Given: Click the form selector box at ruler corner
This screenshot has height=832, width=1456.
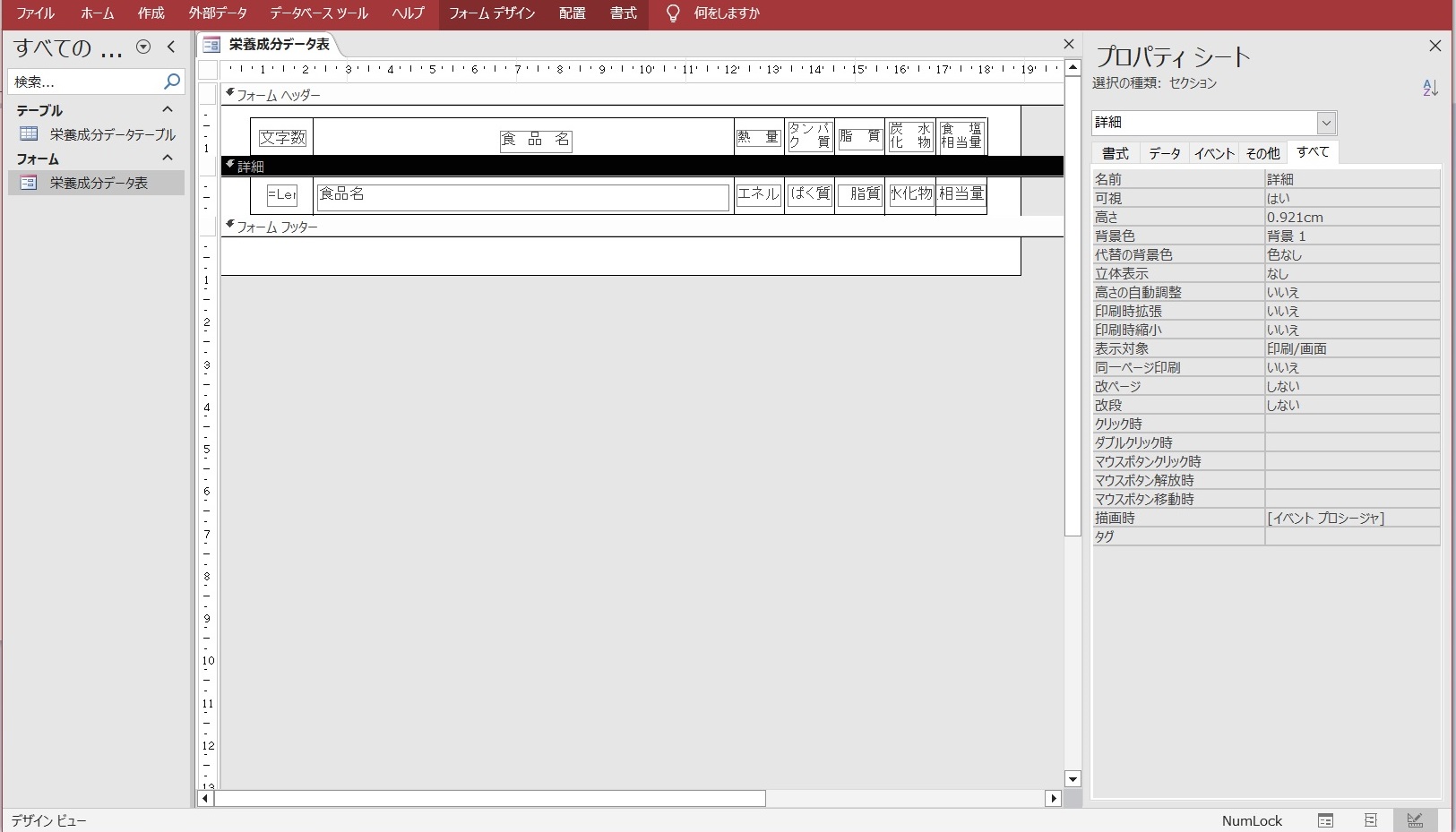Looking at the screenshot, I should (x=209, y=70).
